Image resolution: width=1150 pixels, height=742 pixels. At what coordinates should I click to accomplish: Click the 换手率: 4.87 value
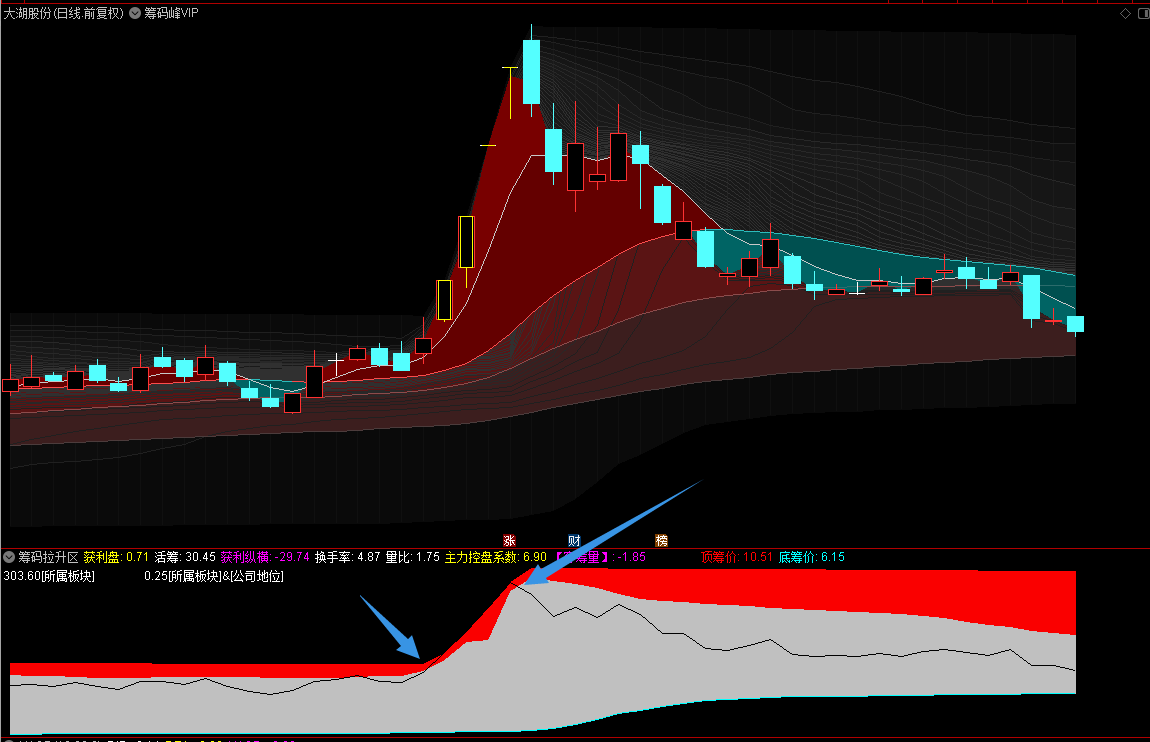[x=348, y=557]
